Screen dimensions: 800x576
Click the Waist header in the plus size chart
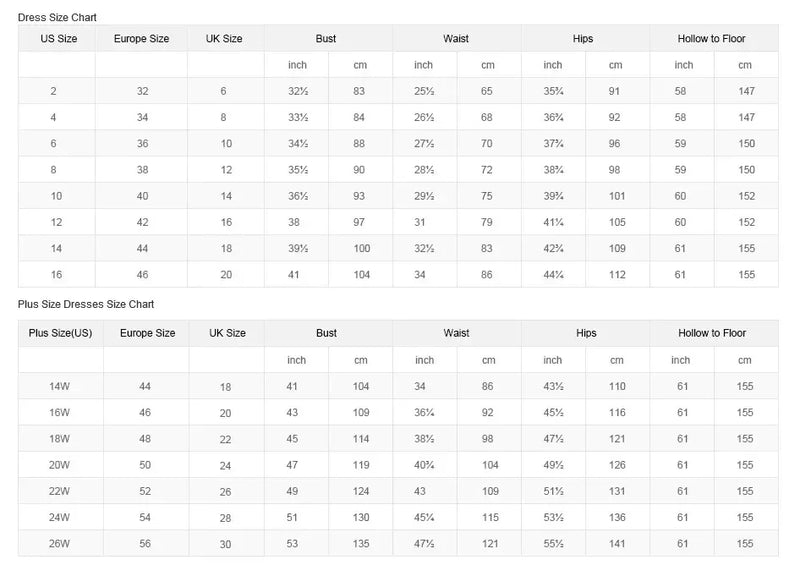[456, 333]
